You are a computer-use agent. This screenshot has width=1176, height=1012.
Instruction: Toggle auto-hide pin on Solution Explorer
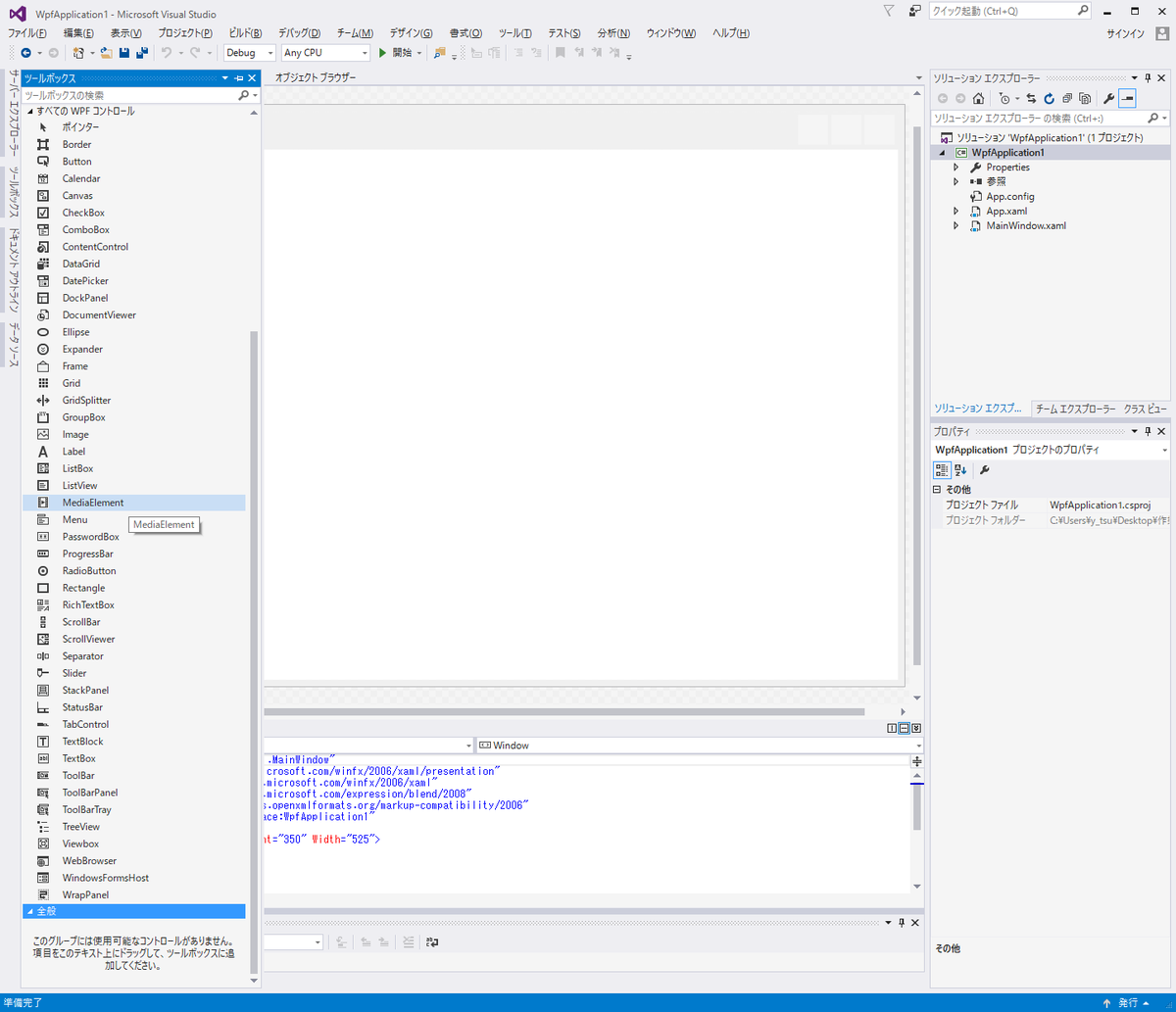1148,77
